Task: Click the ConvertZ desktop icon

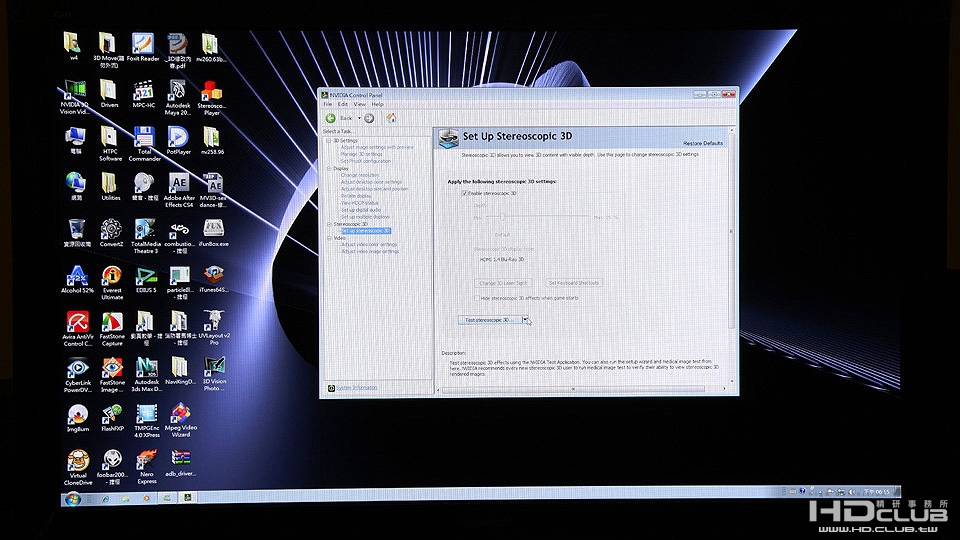Action: pos(111,233)
